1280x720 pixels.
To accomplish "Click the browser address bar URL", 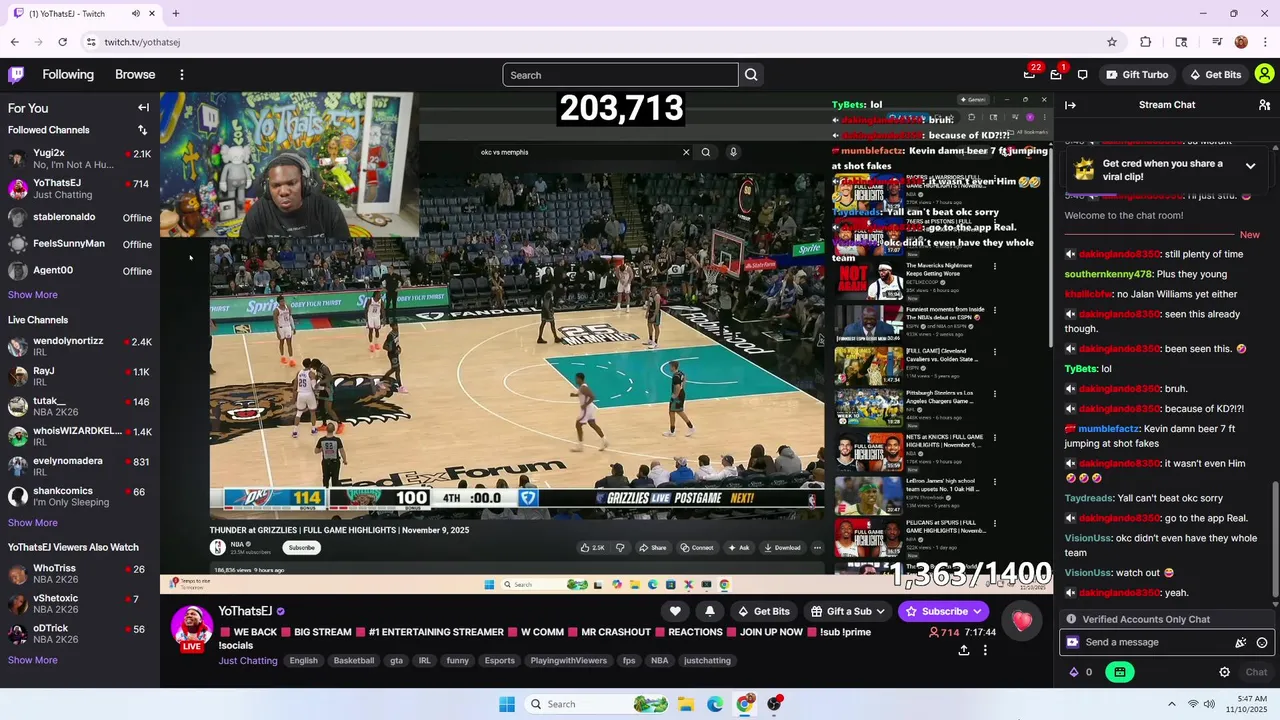I will tap(142, 42).
